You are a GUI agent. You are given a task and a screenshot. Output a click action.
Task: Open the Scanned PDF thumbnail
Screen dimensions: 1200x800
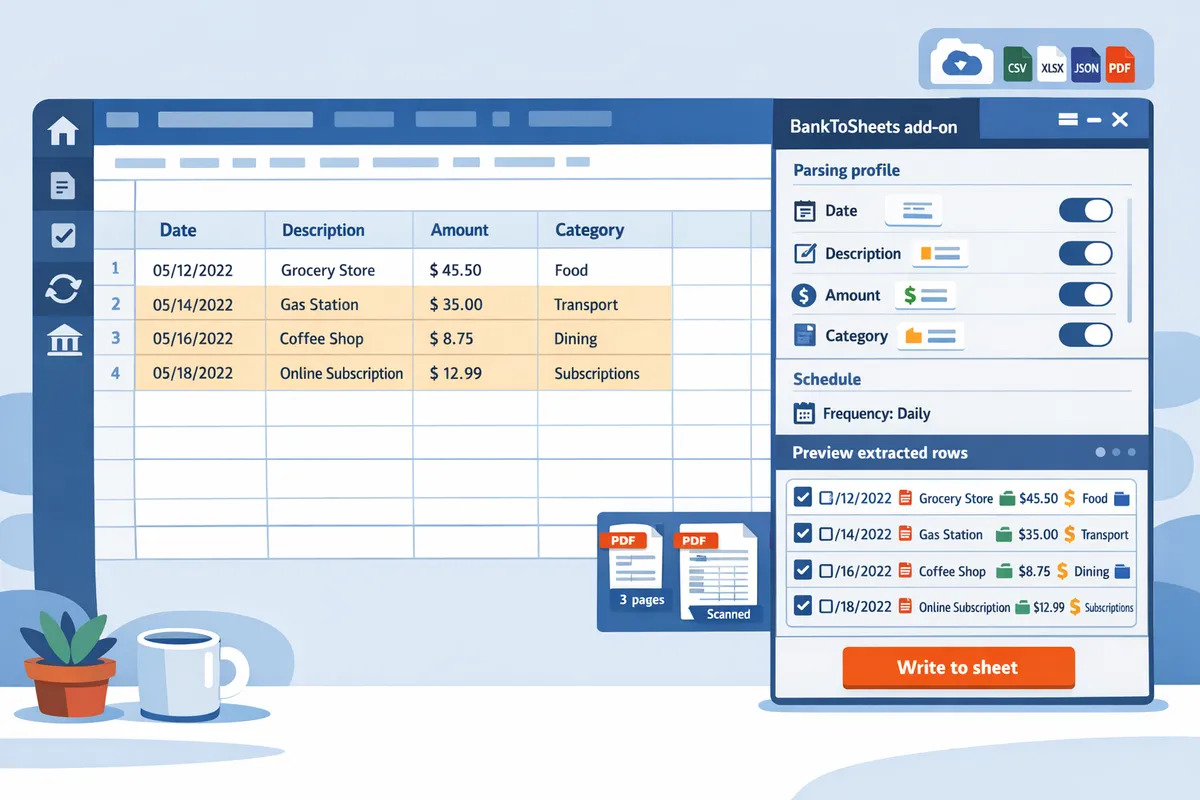coord(718,571)
